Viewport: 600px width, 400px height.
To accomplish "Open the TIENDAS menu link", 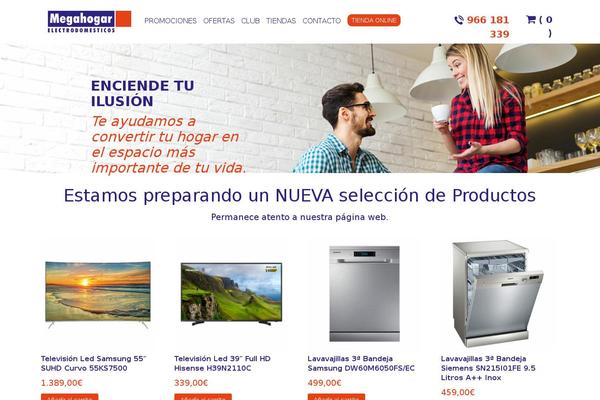I will pos(281,21).
